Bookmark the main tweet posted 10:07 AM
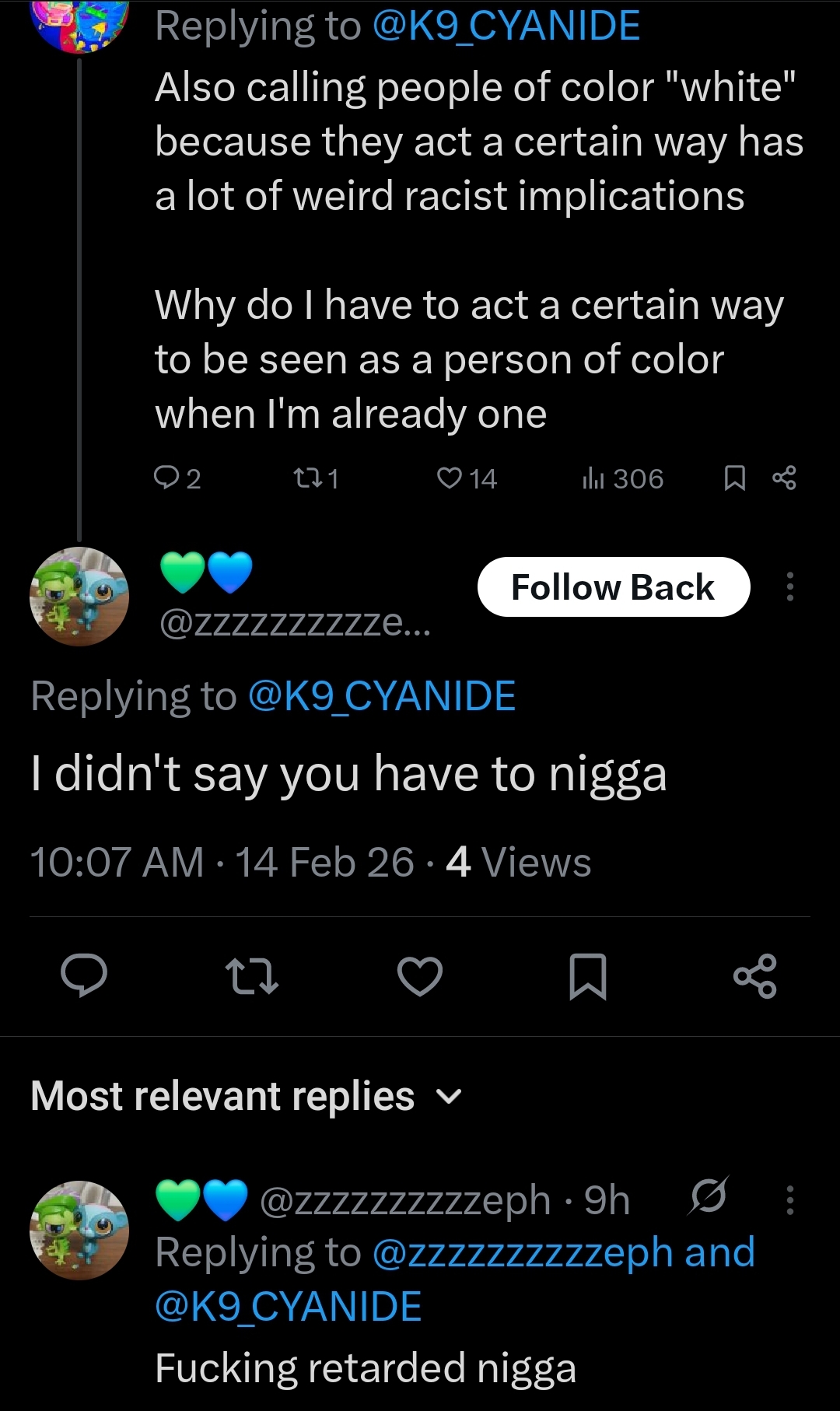Screen dimensions: 840x1411 pyautogui.click(x=587, y=975)
